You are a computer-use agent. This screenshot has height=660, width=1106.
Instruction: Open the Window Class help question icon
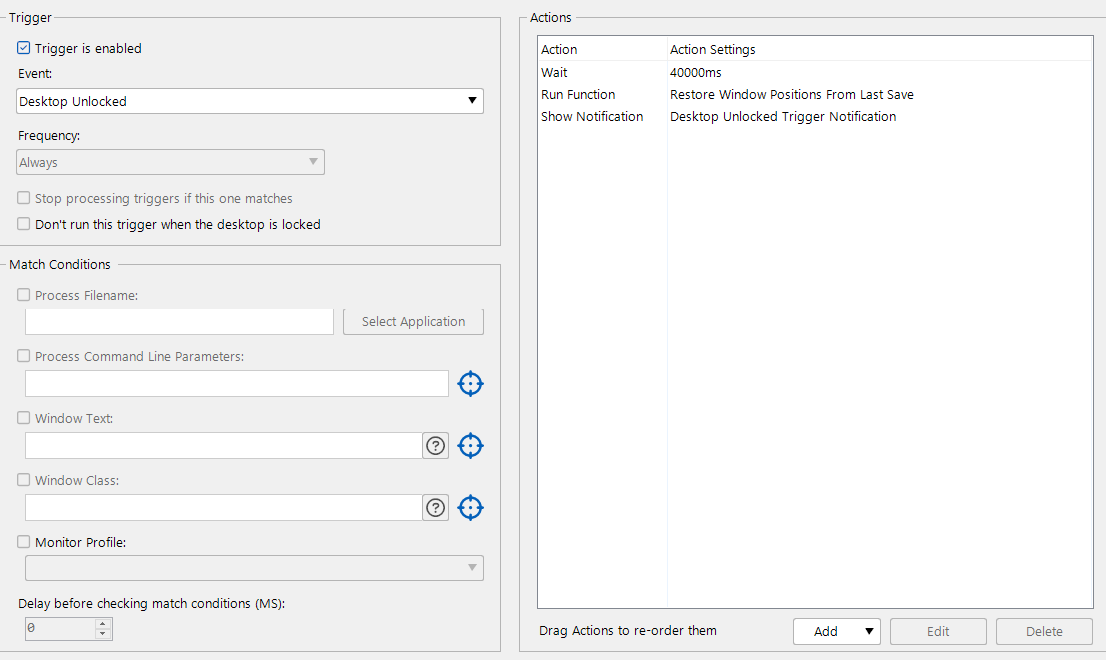point(435,508)
